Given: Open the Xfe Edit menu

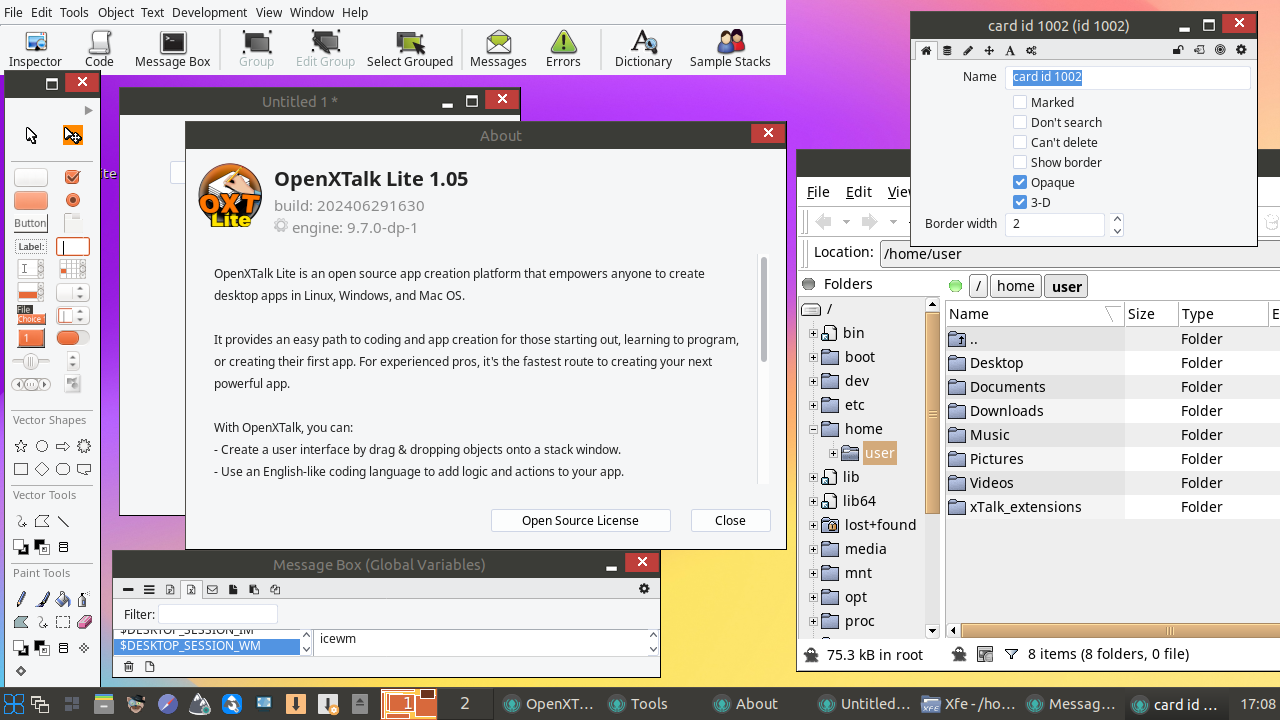Looking at the screenshot, I should 859,192.
